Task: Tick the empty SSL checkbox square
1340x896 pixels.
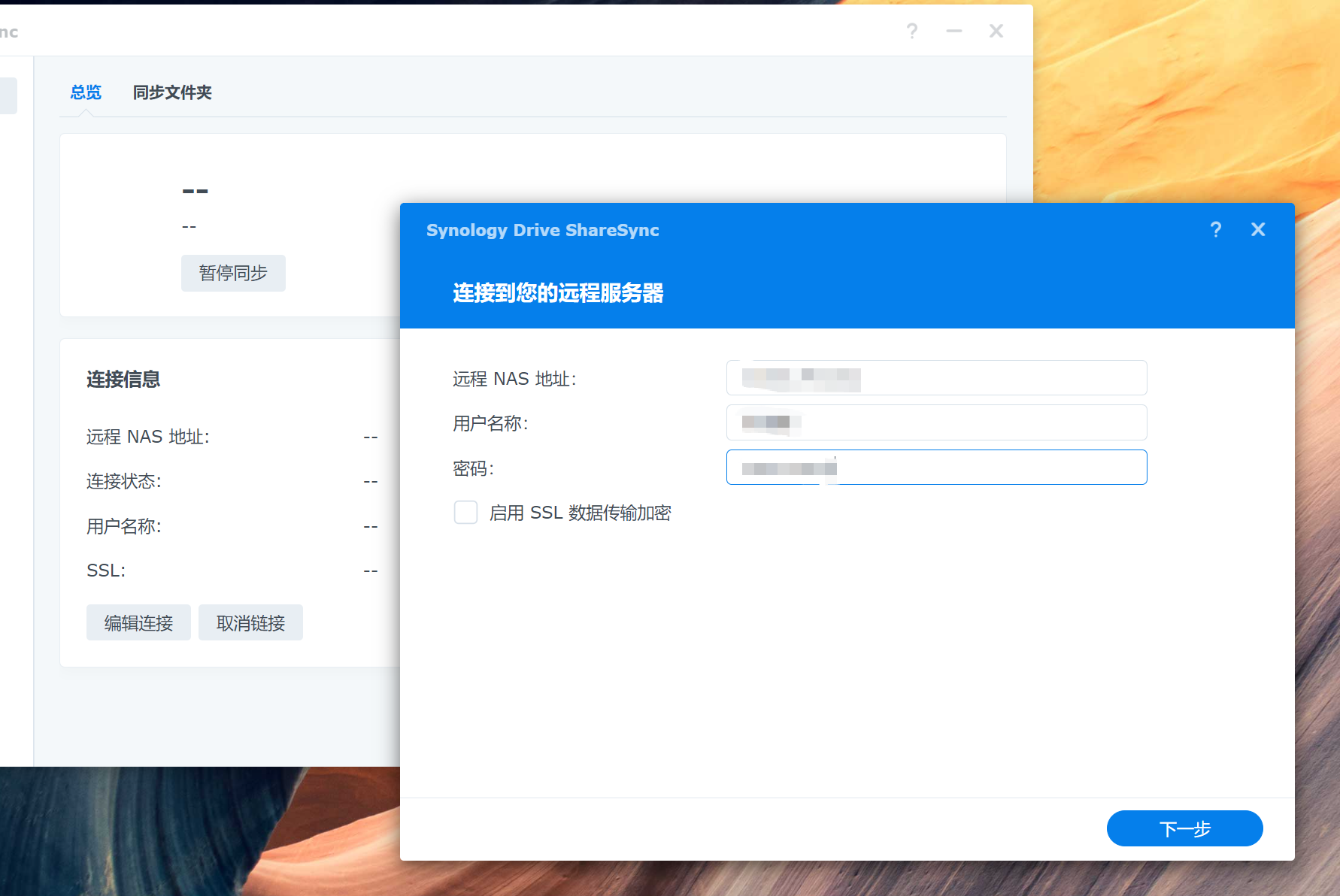Action: click(465, 512)
